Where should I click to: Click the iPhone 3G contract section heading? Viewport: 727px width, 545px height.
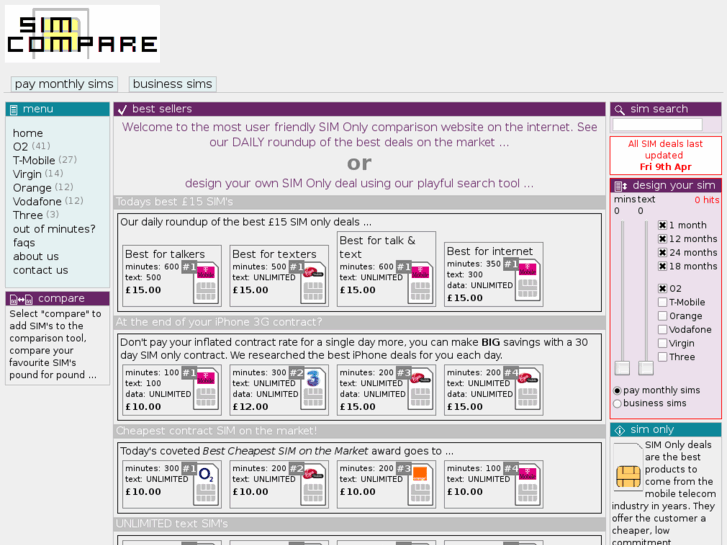pyautogui.click(x=219, y=322)
